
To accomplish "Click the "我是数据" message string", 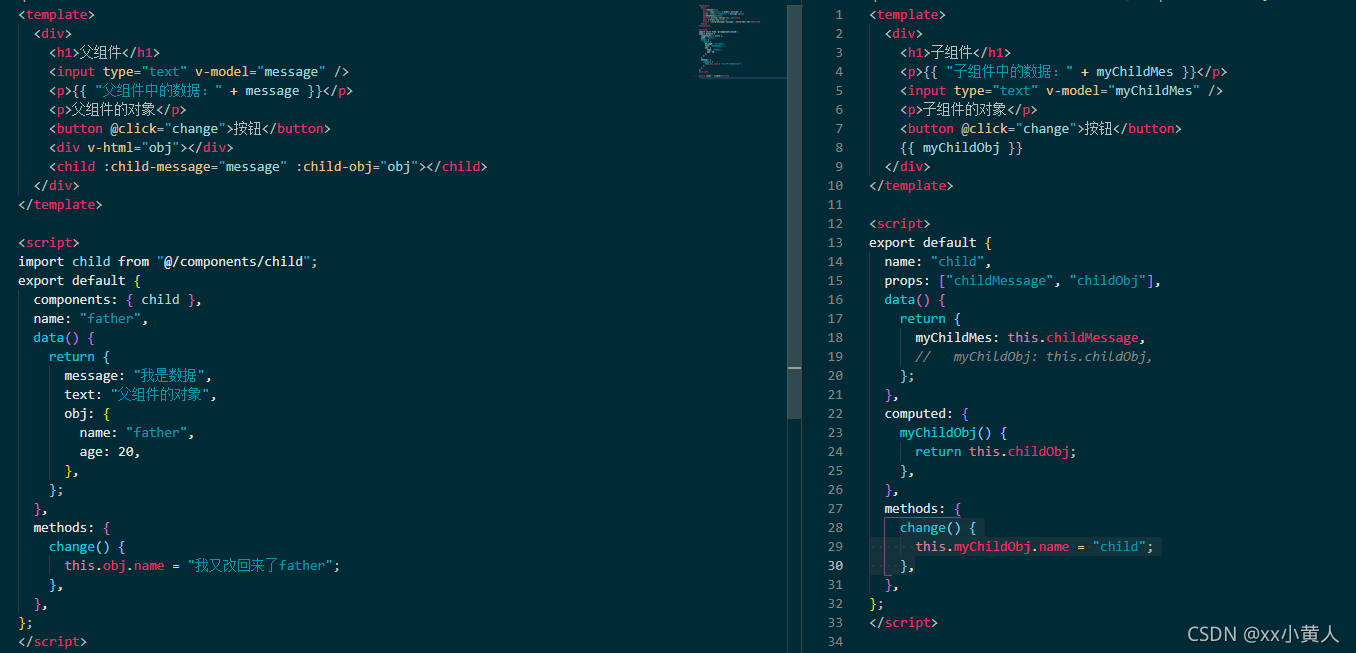I will 169,376.
